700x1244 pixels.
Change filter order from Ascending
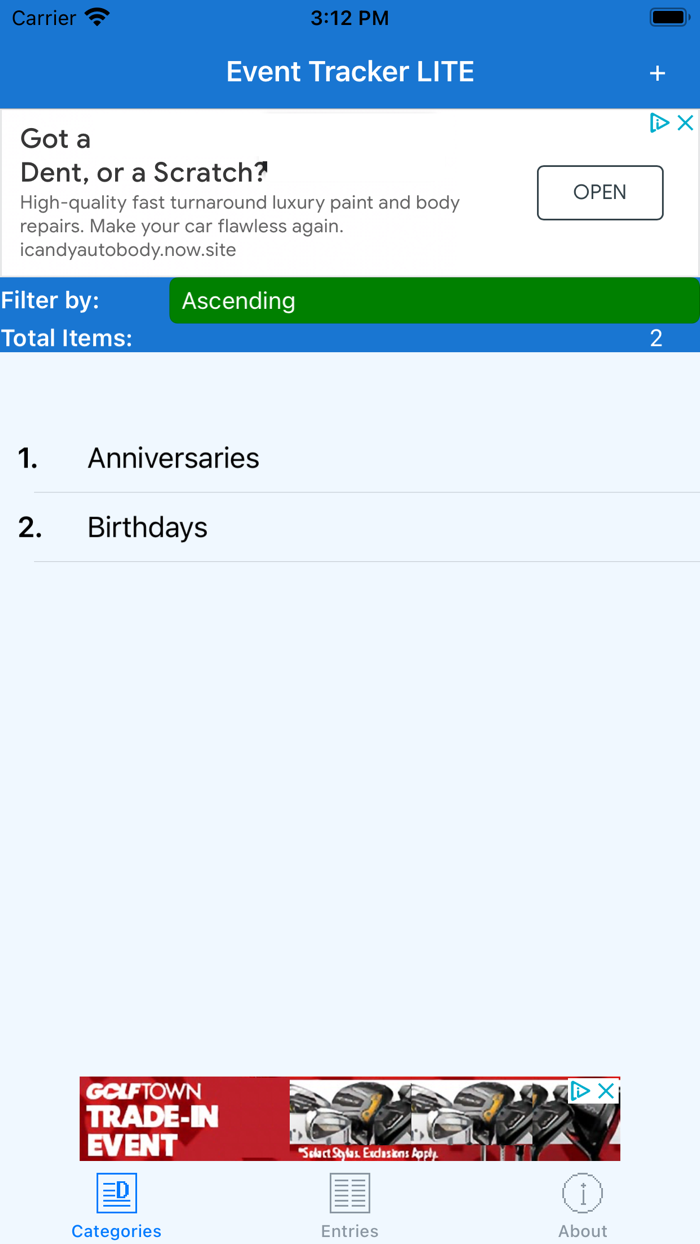(x=434, y=300)
